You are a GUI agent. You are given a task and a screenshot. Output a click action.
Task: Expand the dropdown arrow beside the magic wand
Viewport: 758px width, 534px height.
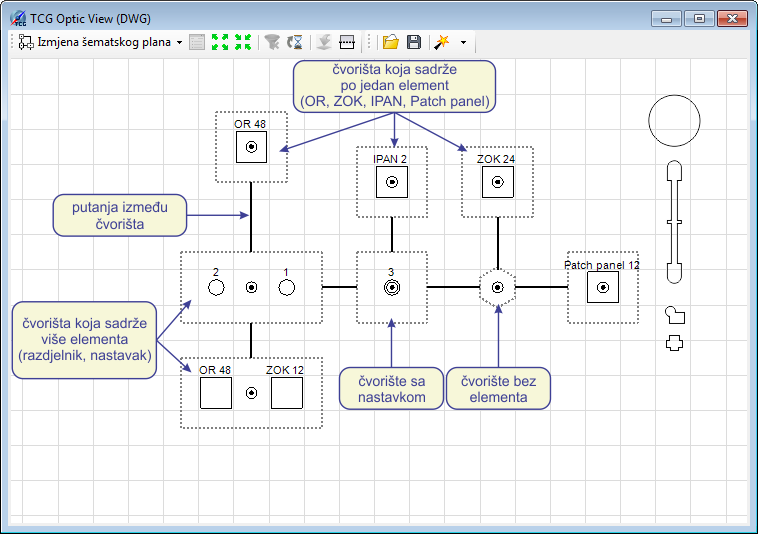pyautogui.click(x=464, y=42)
